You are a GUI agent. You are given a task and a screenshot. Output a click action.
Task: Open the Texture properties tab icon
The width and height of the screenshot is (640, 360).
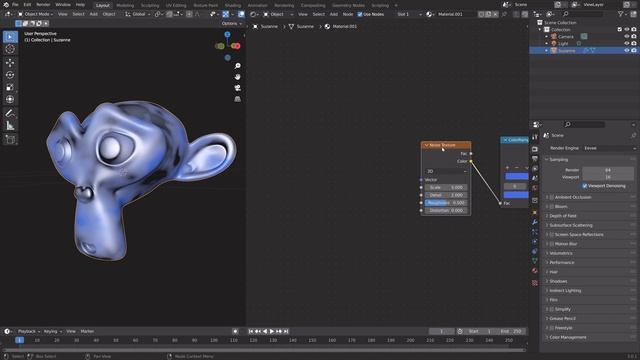pos(535,282)
